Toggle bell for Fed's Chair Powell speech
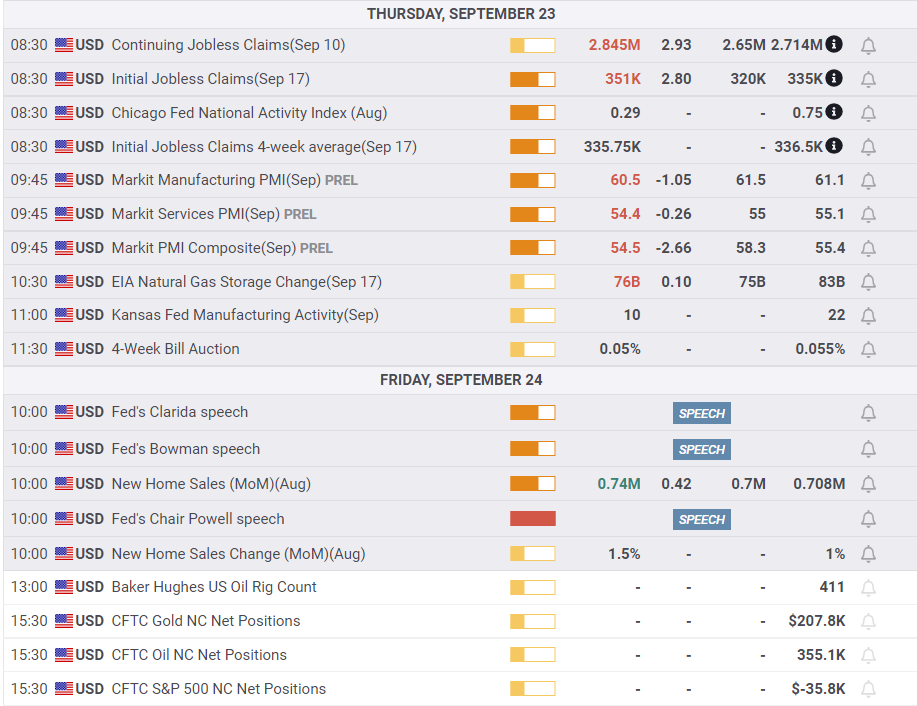917x706 pixels. [868, 519]
